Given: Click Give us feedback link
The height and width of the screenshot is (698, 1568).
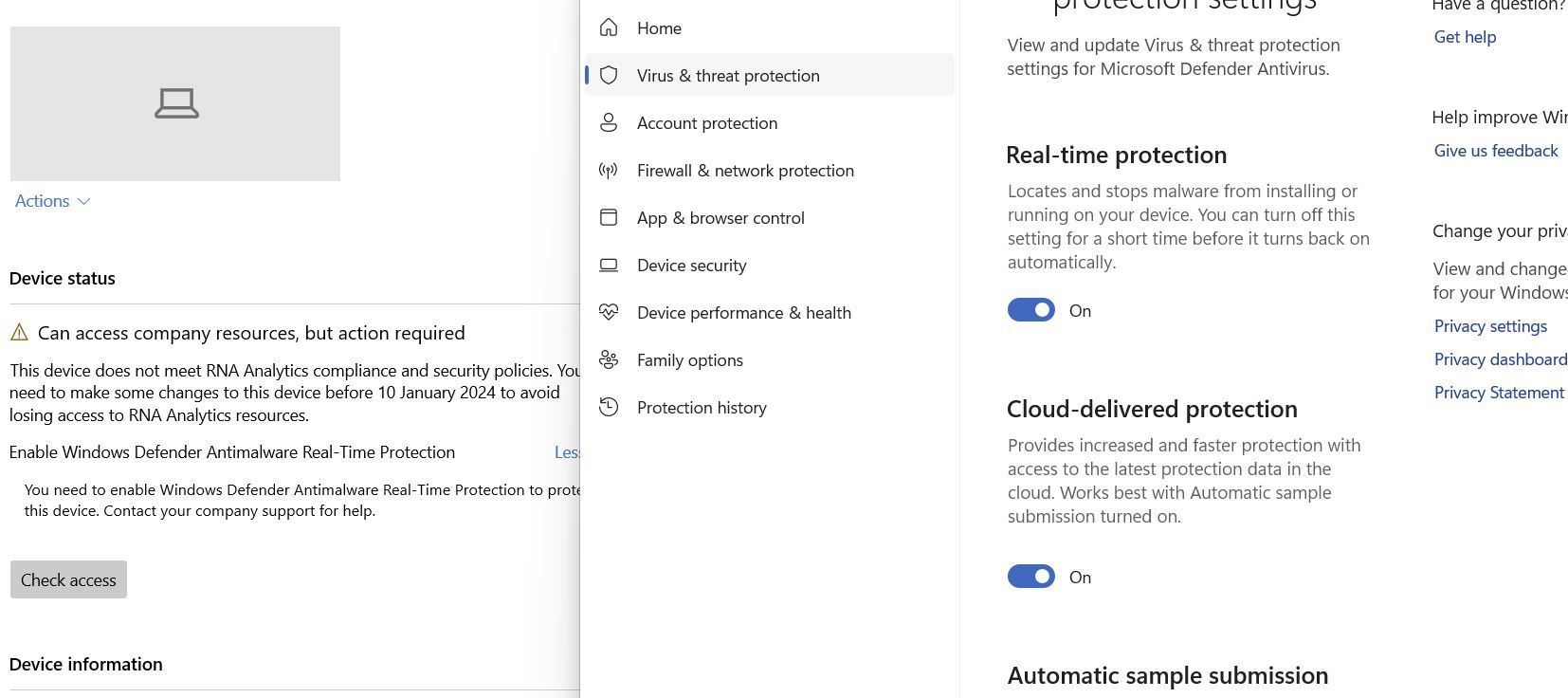Looking at the screenshot, I should (x=1495, y=151).
